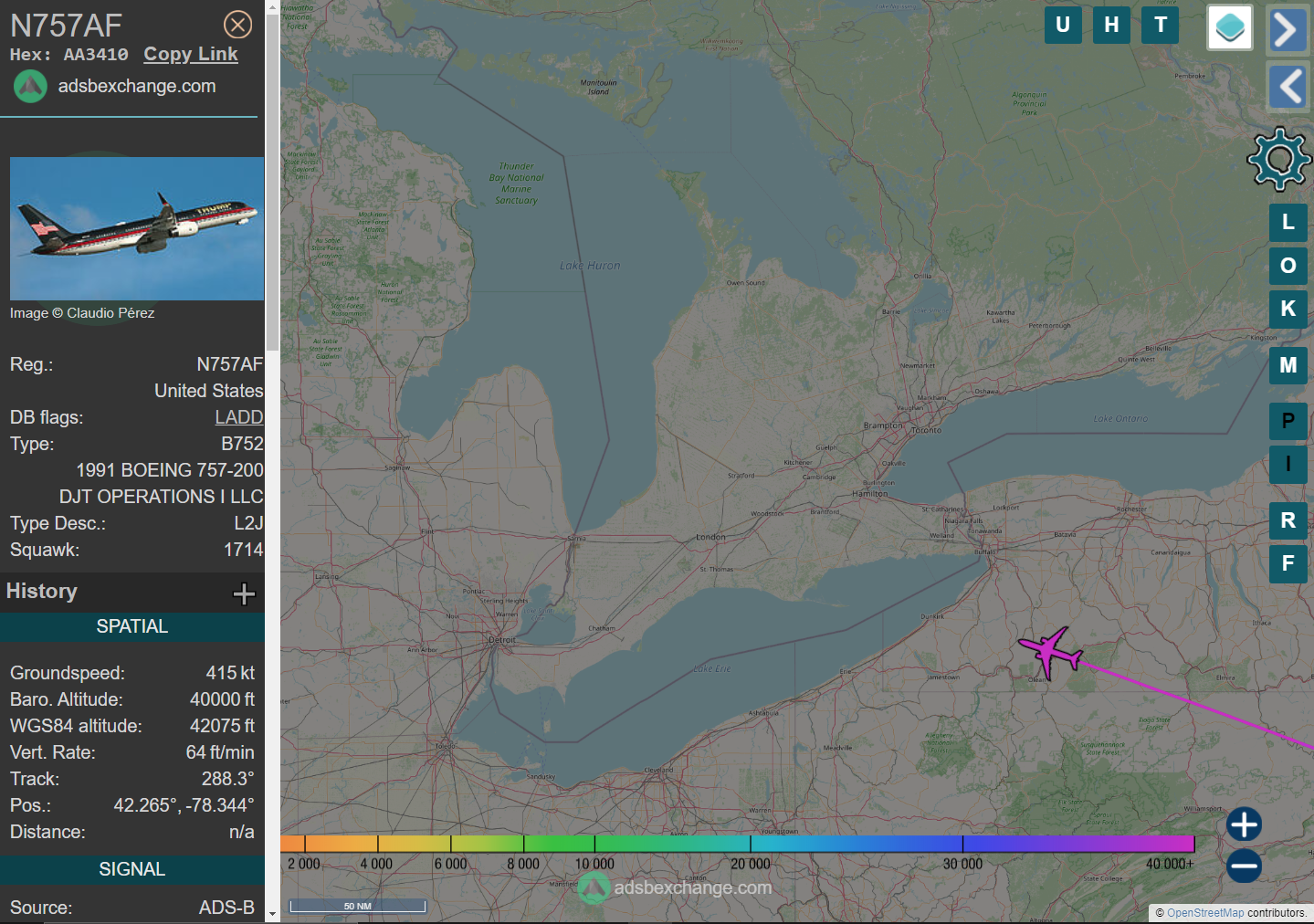Toggle the M map button
The width and height of the screenshot is (1314, 924).
pyautogui.click(x=1288, y=365)
